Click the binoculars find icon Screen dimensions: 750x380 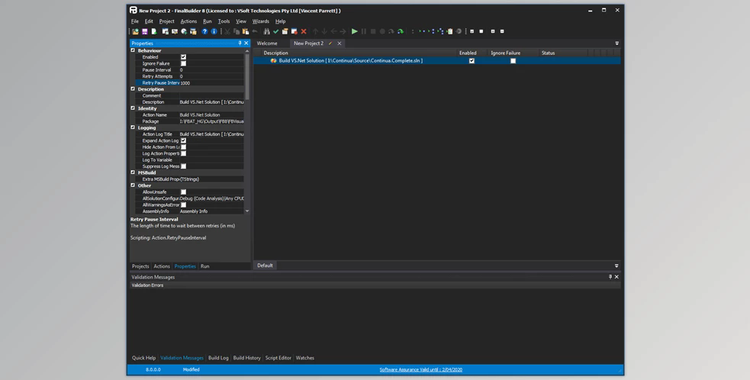click(267, 32)
